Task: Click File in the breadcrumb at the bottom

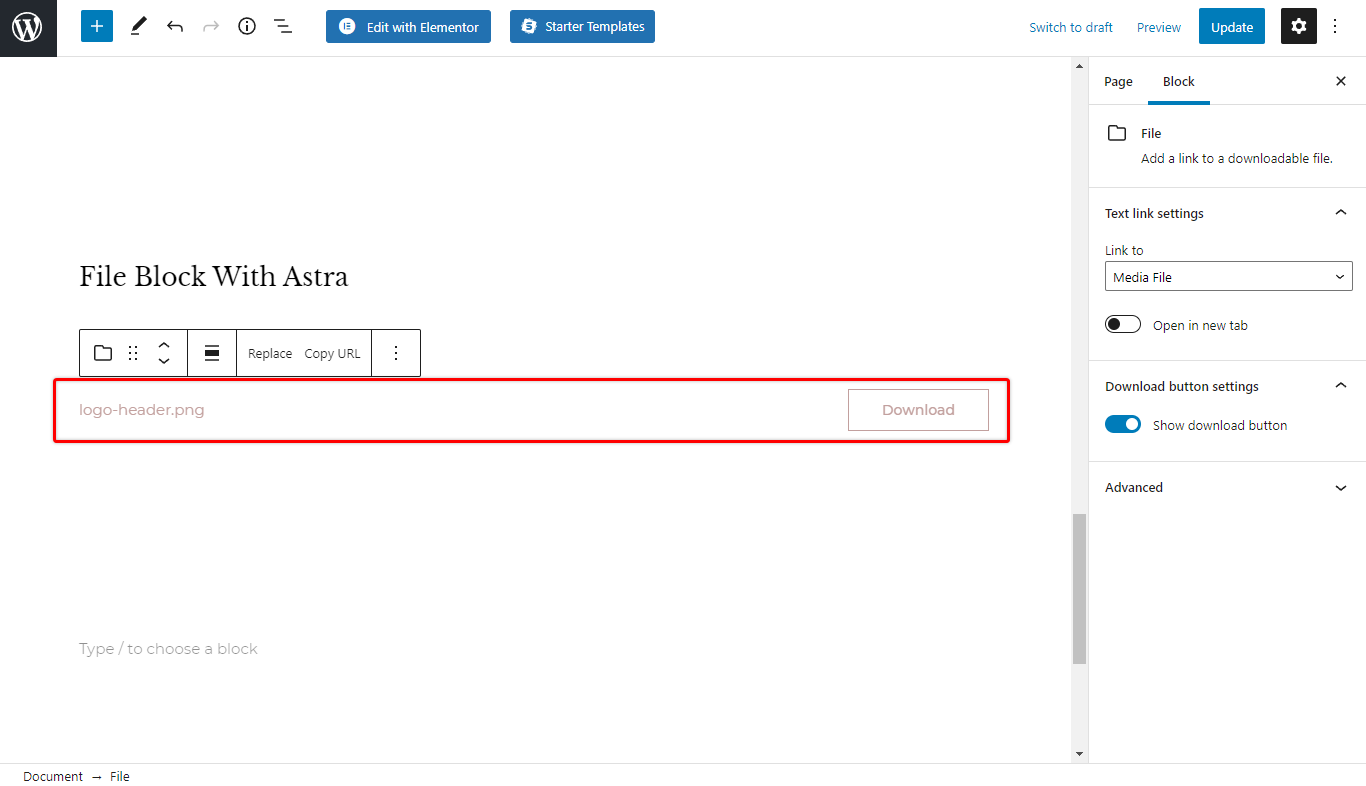Action: click(119, 776)
